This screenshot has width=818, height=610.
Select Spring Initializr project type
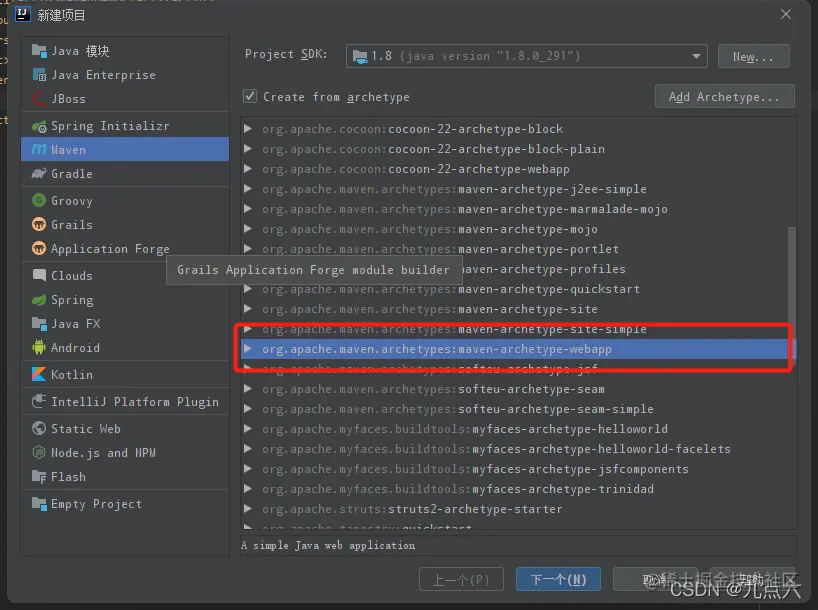[x=125, y=126]
